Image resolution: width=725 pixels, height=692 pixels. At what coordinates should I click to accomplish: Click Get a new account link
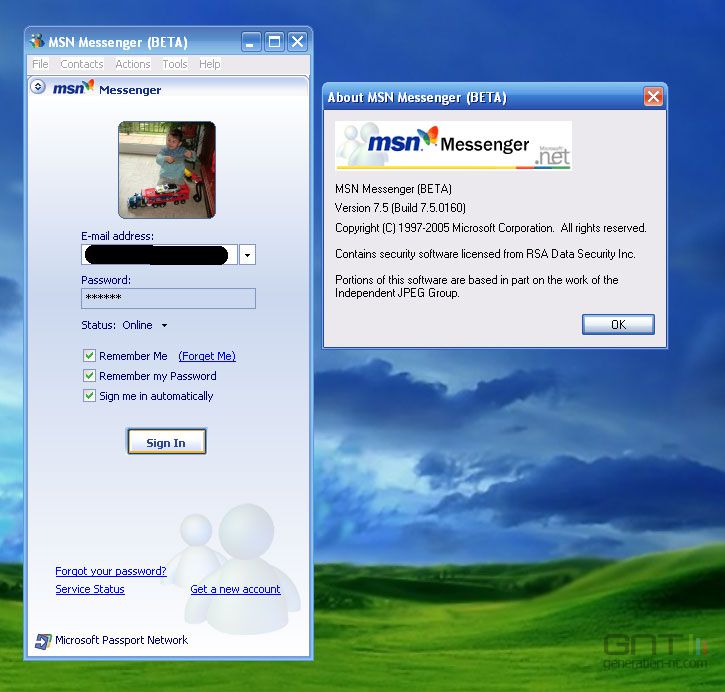coord(235,589)
